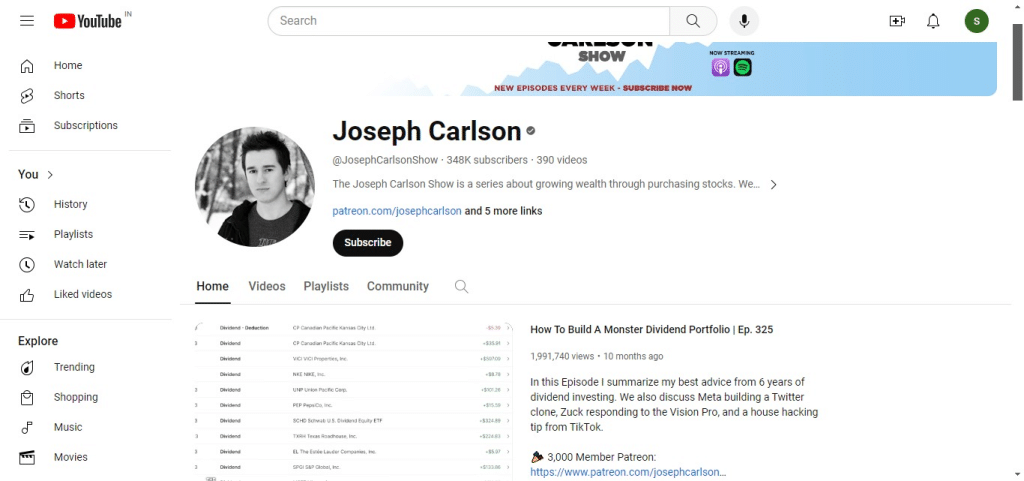This screenshot has height=481, width=1024.
Task: Expand the You section chevron
Action: (50, 175)
